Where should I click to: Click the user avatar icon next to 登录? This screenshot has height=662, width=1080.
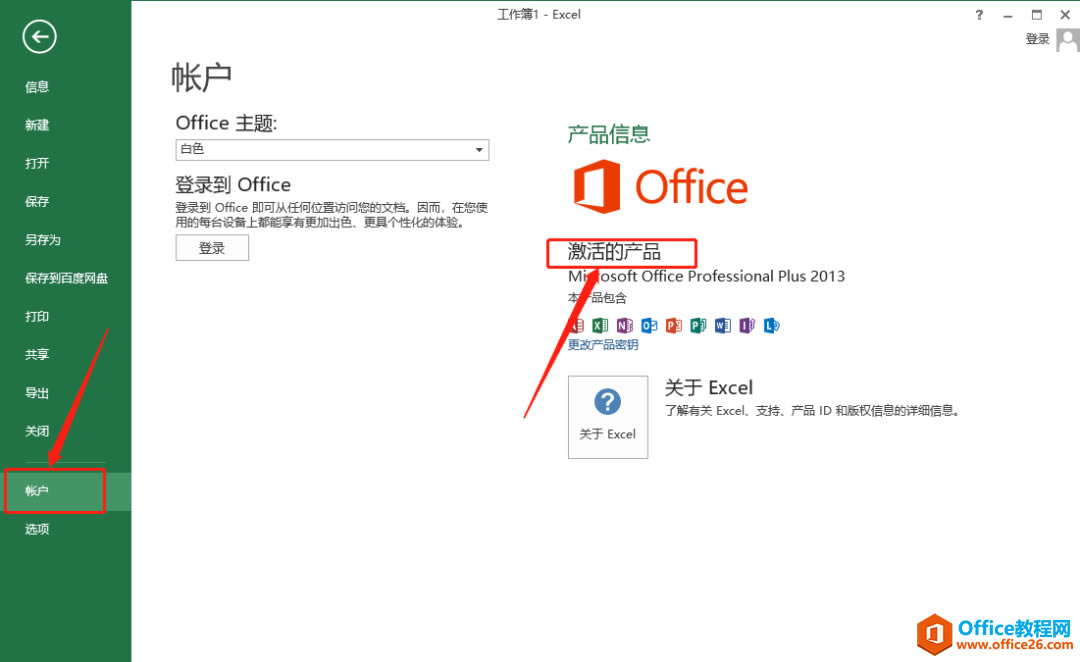[1068, 39]
